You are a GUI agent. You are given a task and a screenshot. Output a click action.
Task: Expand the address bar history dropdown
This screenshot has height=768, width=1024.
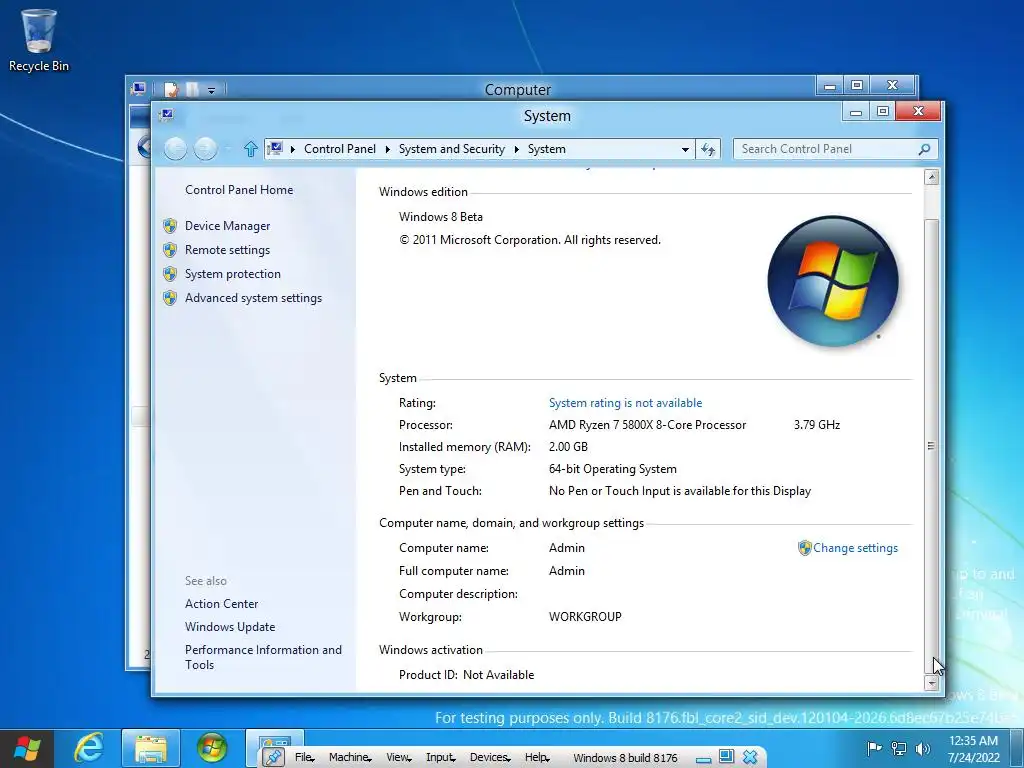click(685, 150)
